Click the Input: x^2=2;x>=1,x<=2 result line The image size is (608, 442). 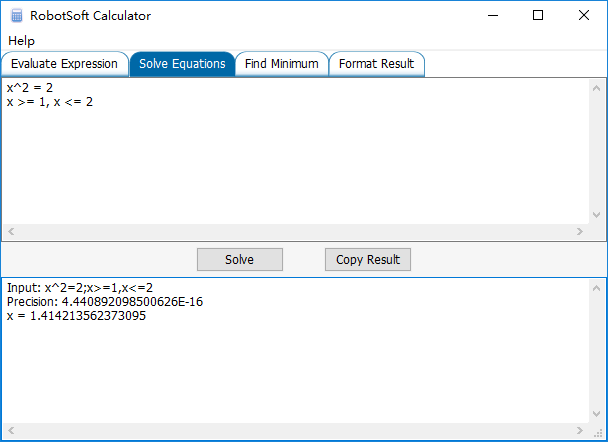[x=80, y=288]
